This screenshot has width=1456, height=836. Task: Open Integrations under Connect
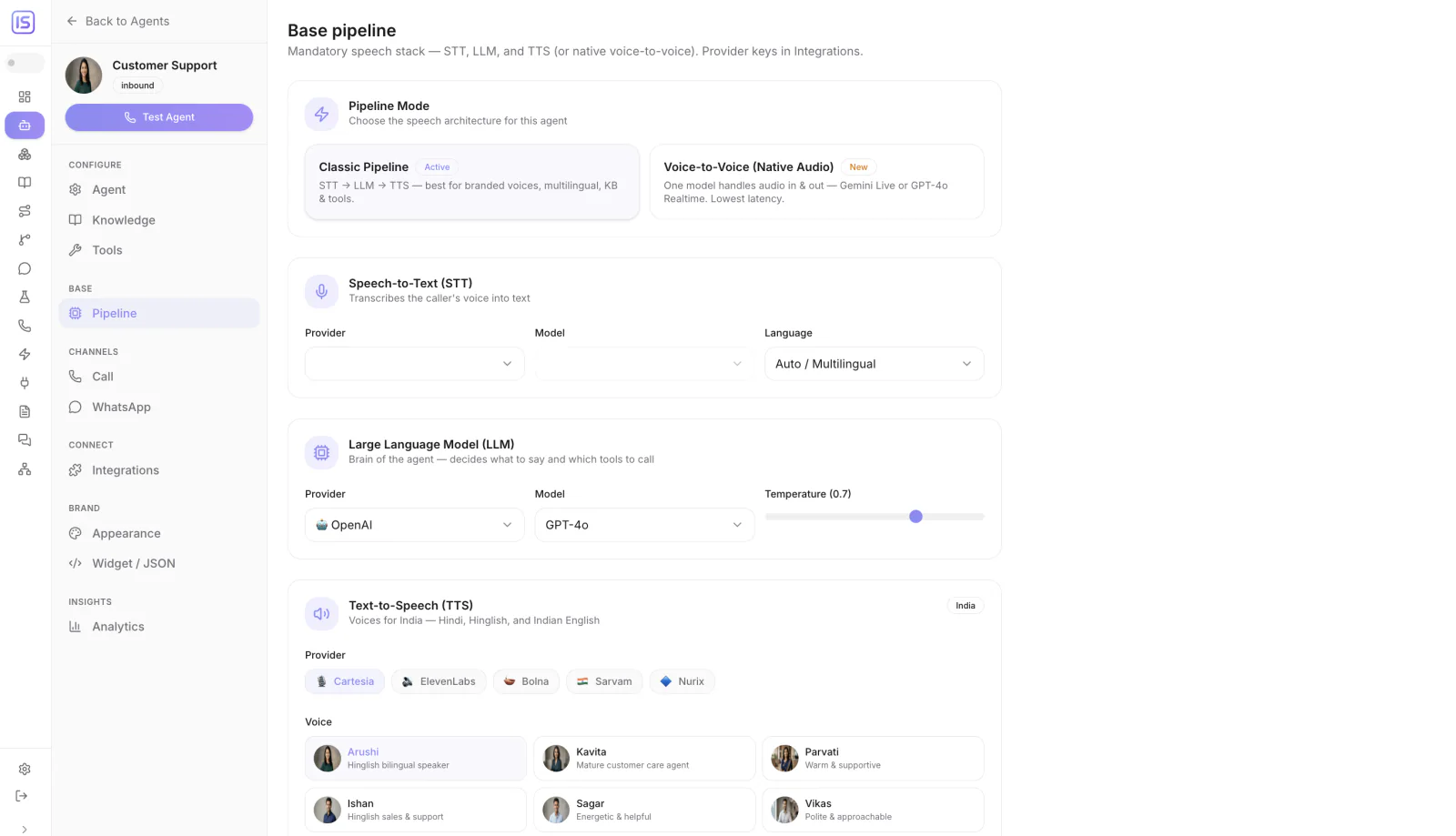pyautogui.click(x=159, y=470)
